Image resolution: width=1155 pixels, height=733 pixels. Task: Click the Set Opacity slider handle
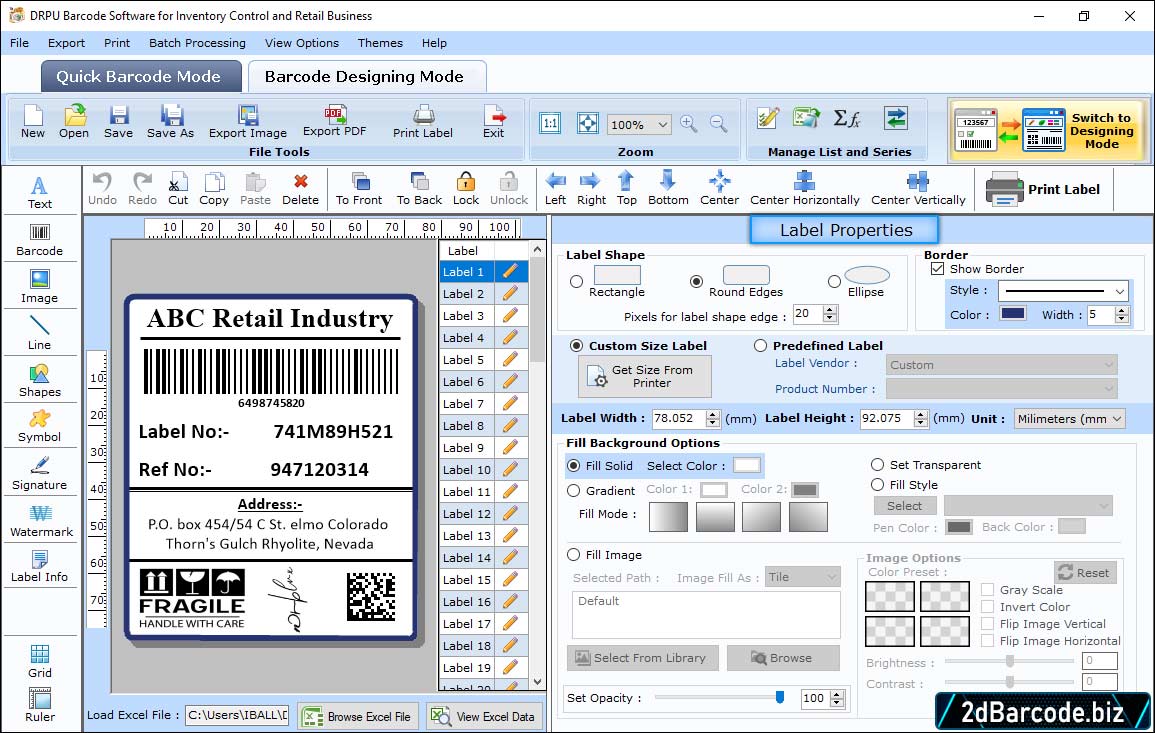click(780, 697)
